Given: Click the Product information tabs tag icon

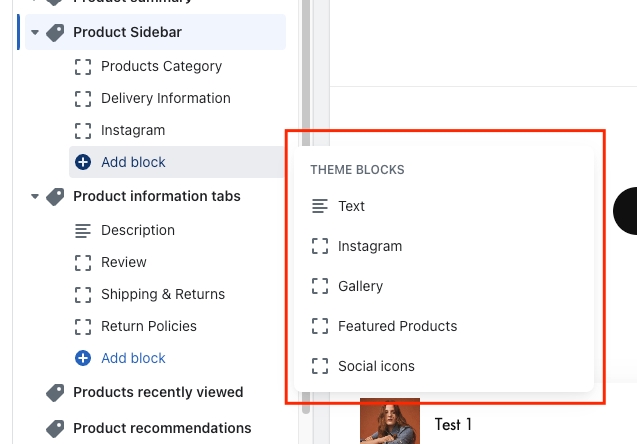Looking at the screenshot, I should pos(56,197).
